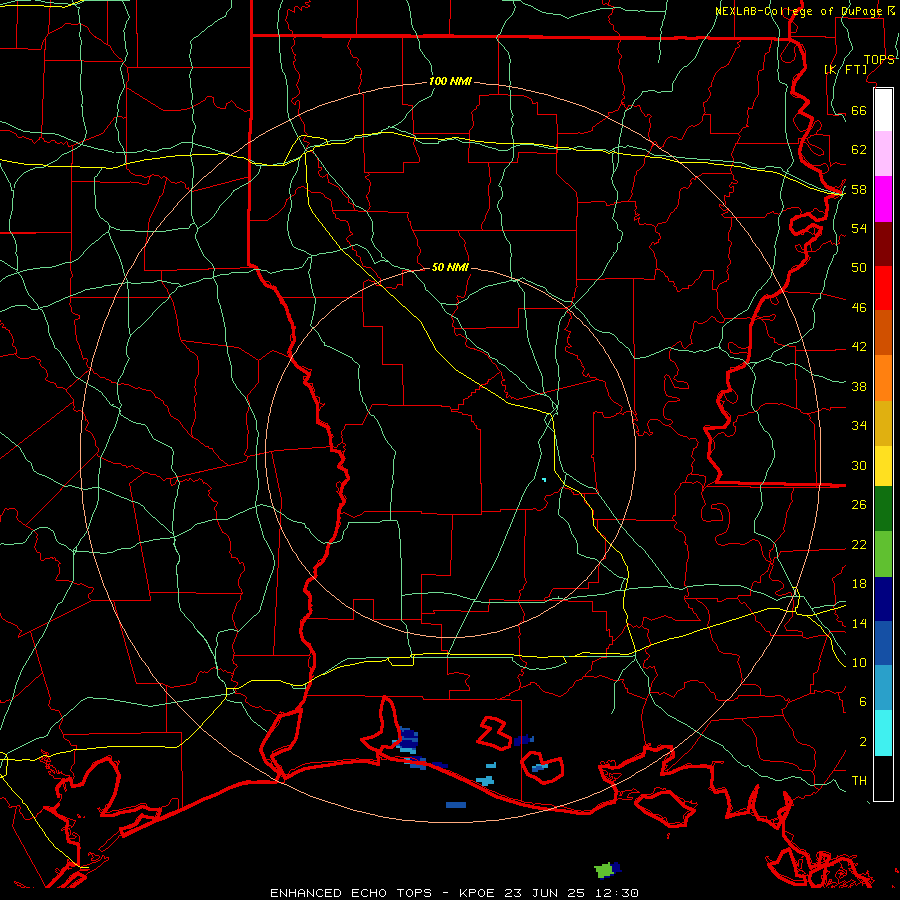Click the 34 legend value
900x900 pixels.
pyautogui.click(x=859, y=426)
